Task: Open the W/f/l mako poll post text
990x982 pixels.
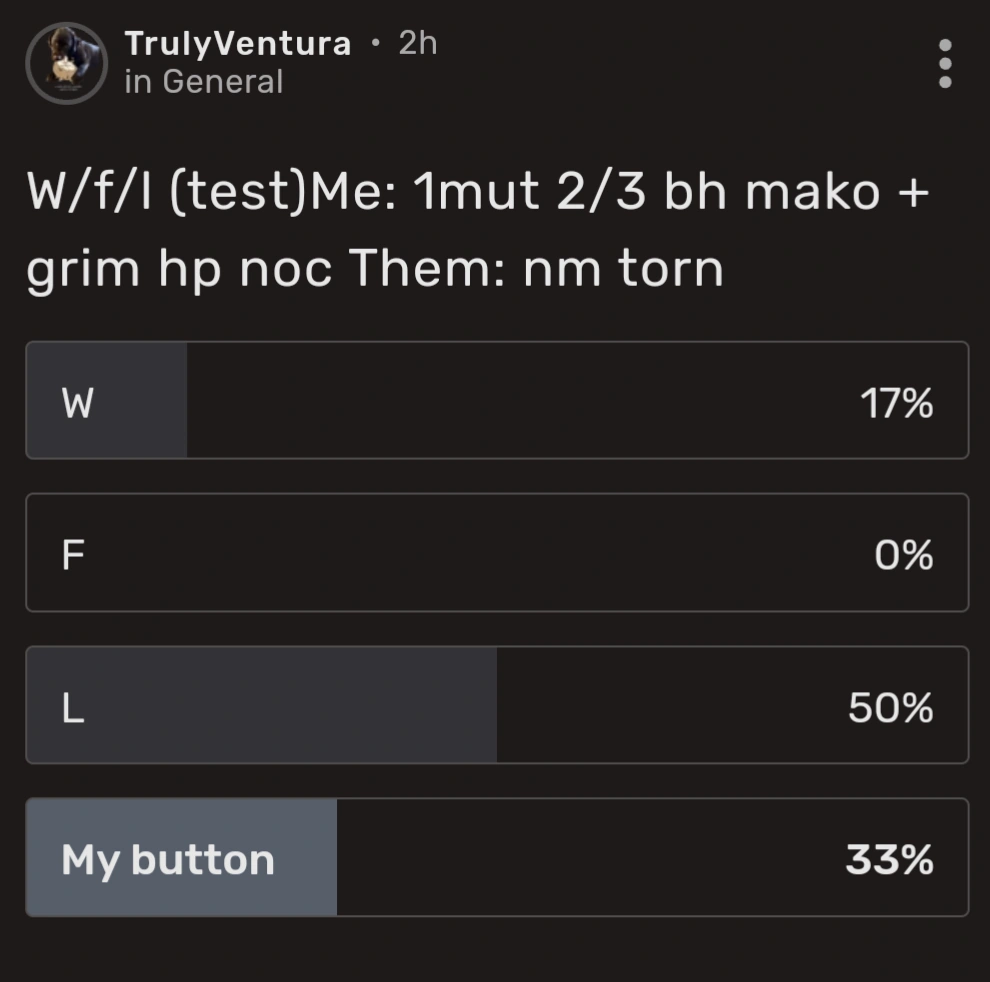Action: point(478,230)
